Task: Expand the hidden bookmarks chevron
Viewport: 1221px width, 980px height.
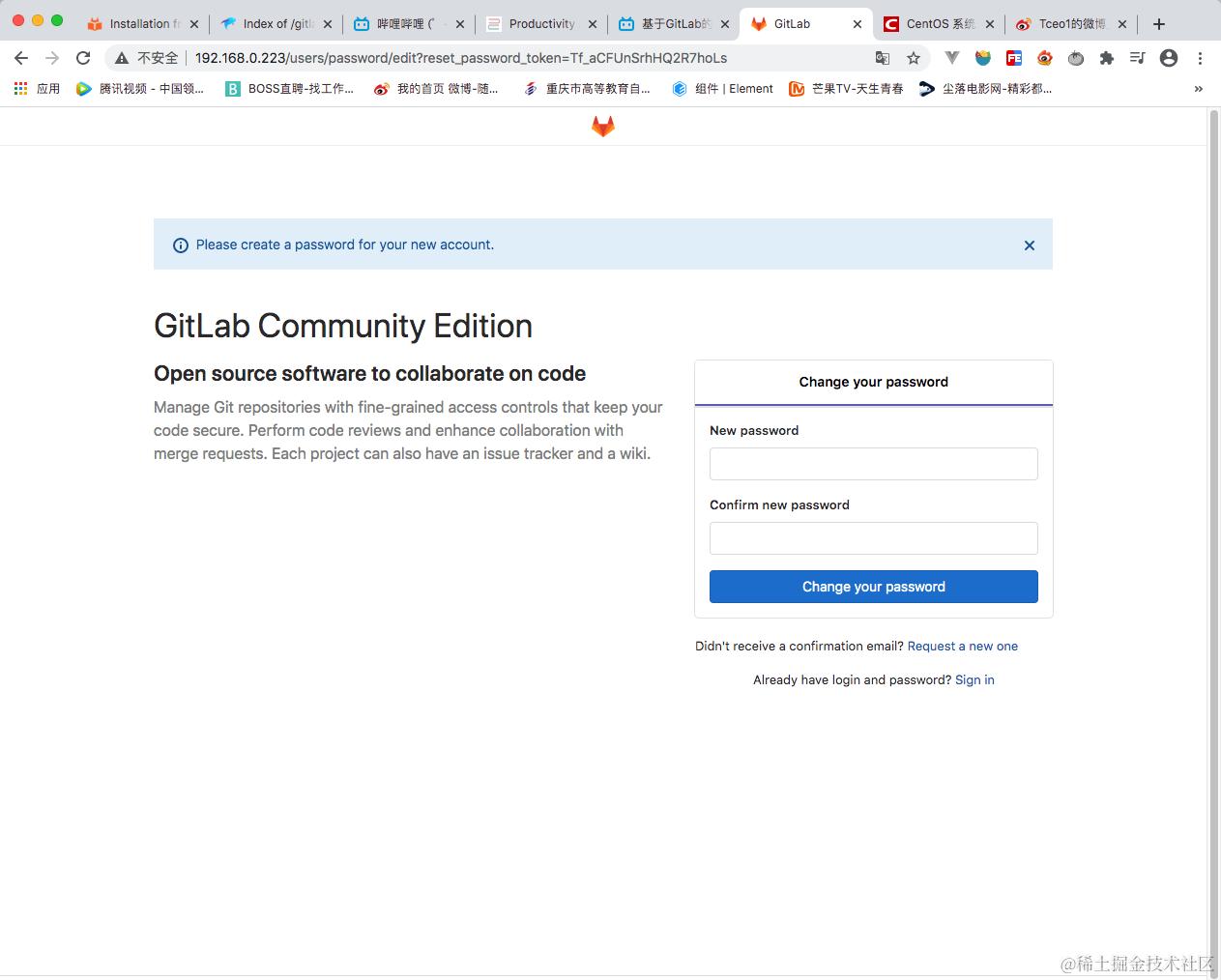Action: click(1199, 88)
